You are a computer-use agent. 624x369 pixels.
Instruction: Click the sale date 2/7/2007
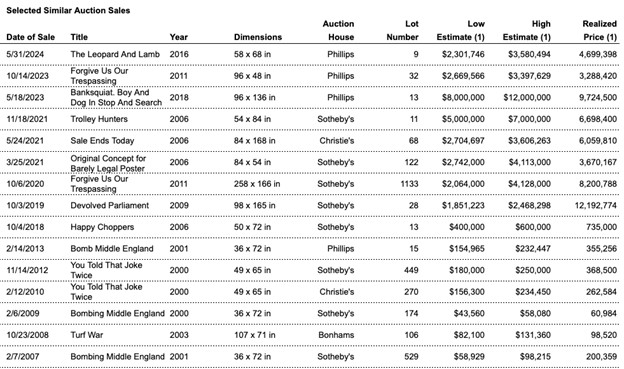coord(23,356)
